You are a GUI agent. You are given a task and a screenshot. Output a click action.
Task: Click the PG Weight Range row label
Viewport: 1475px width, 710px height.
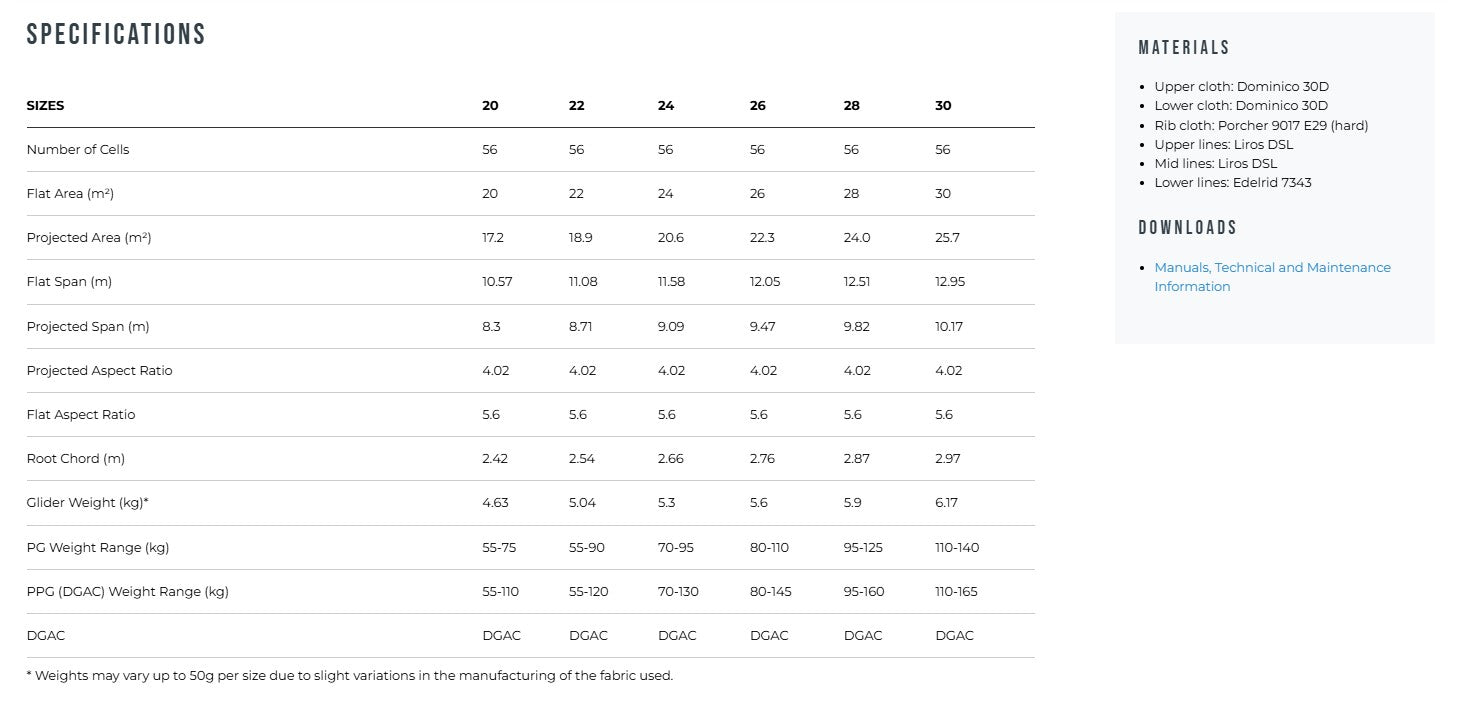(x=98, y=548)
